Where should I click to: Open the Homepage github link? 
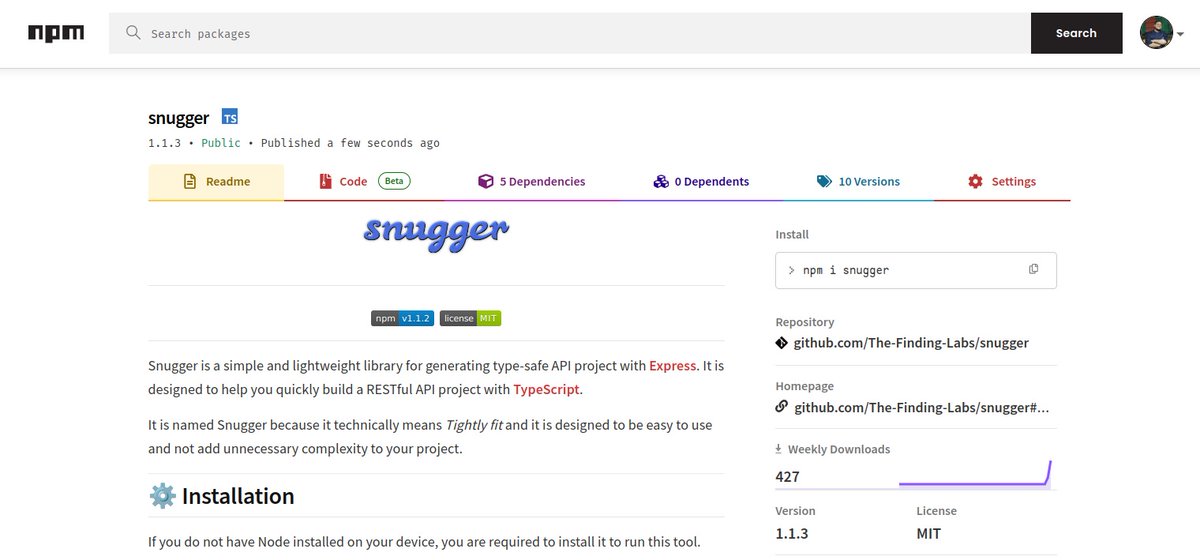click(x=921, y=407)
